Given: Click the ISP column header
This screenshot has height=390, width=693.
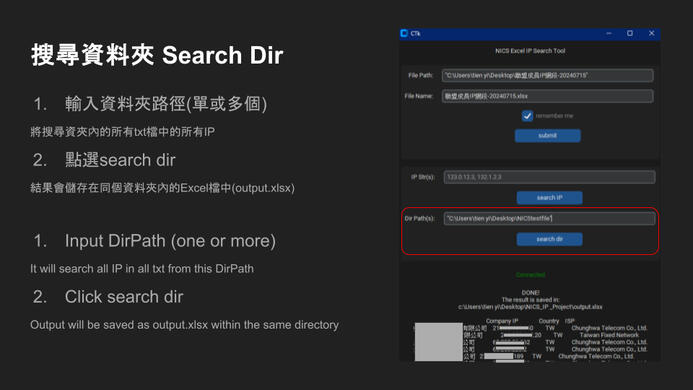Looking at the screenshot, I should pyautogui.click(x=570, y=321).
